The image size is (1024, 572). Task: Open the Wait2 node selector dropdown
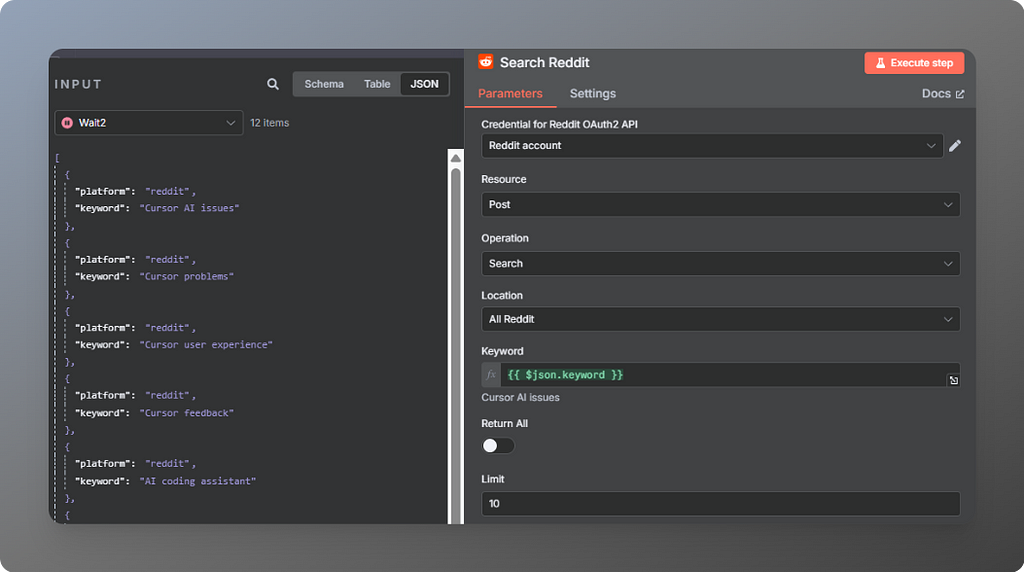point(149,123)
